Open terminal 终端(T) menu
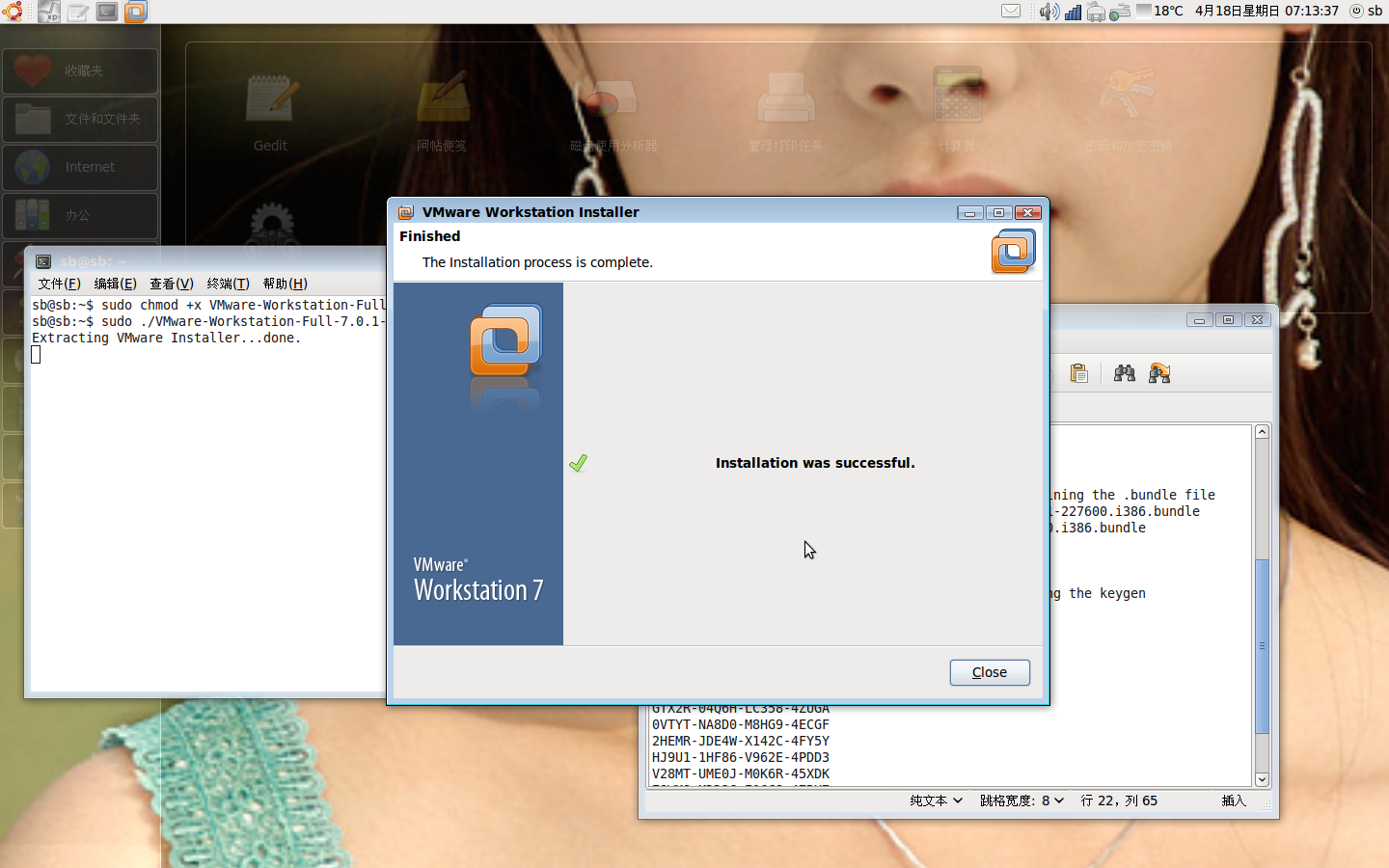 228,284
